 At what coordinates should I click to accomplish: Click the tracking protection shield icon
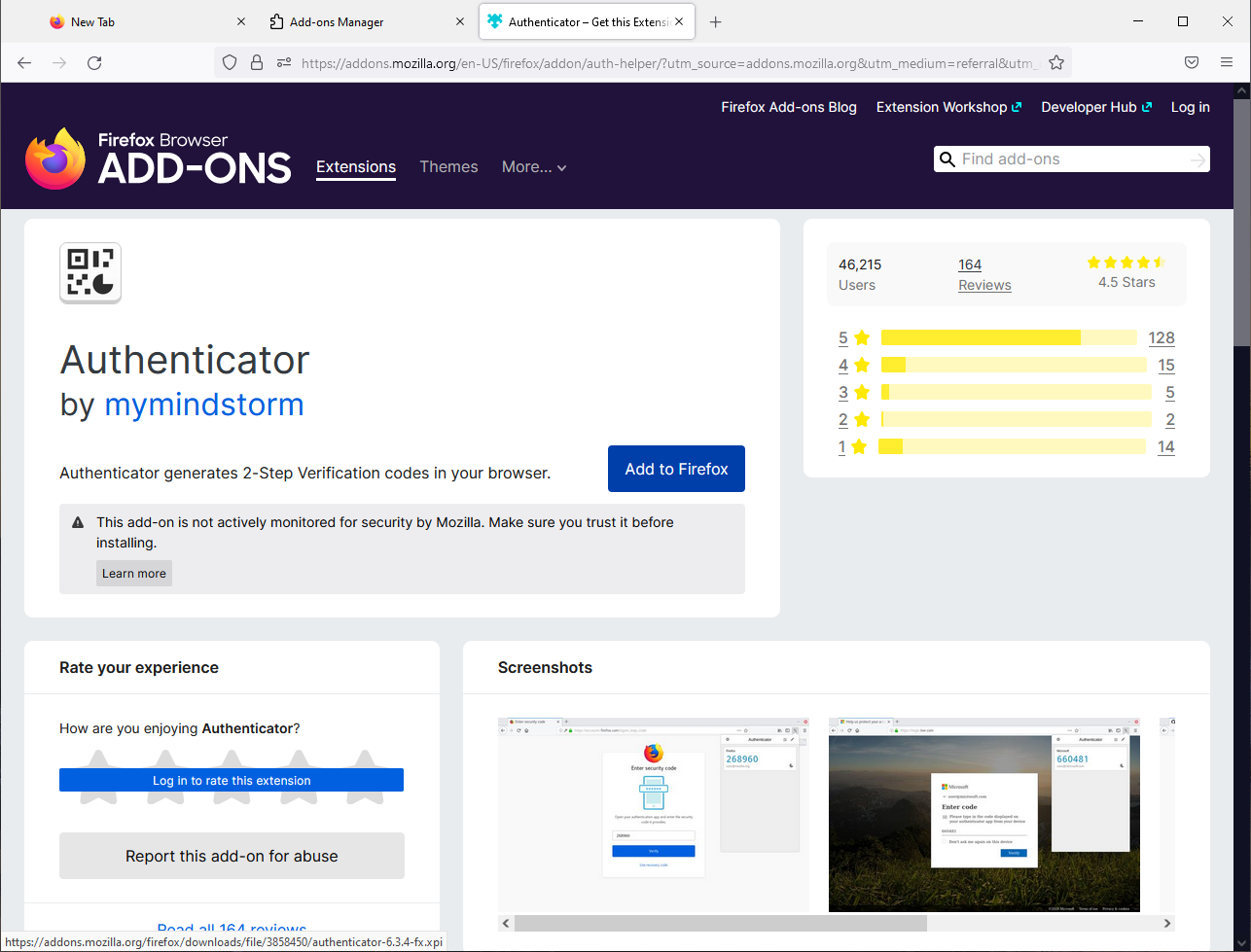point(230,62)
